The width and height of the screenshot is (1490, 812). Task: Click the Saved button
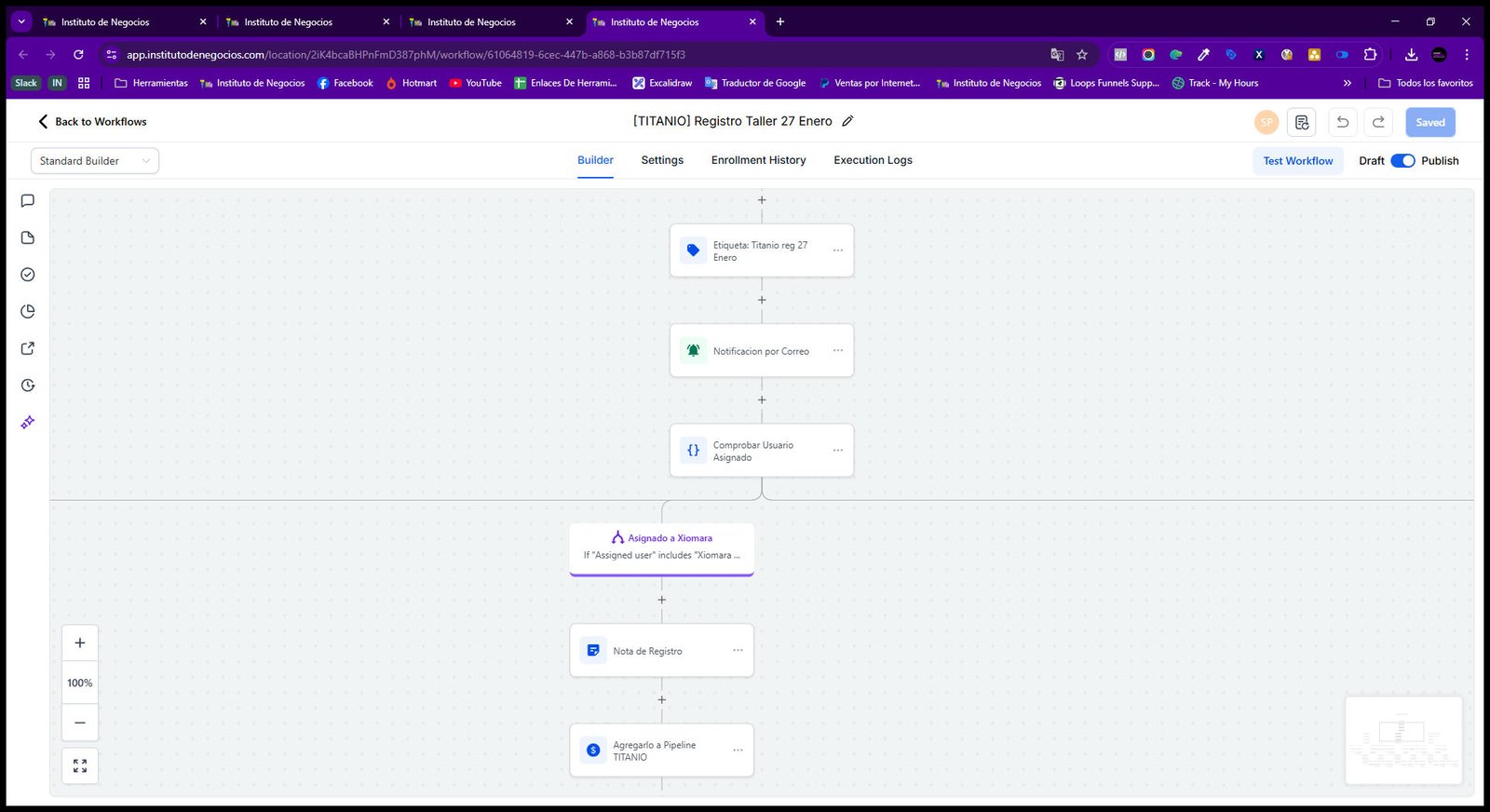1430,122
